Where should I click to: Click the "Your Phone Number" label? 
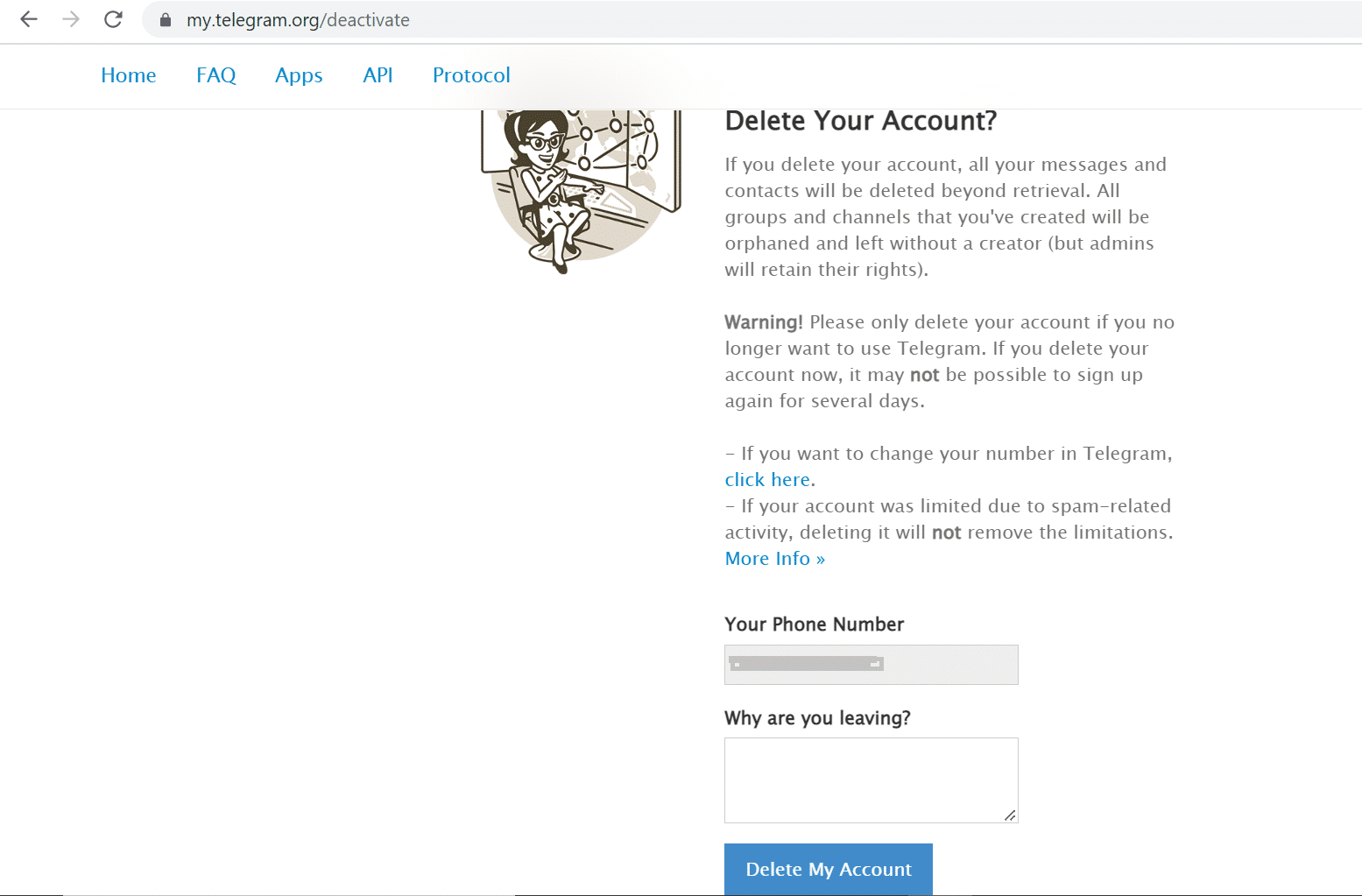[x=814, y=624]
